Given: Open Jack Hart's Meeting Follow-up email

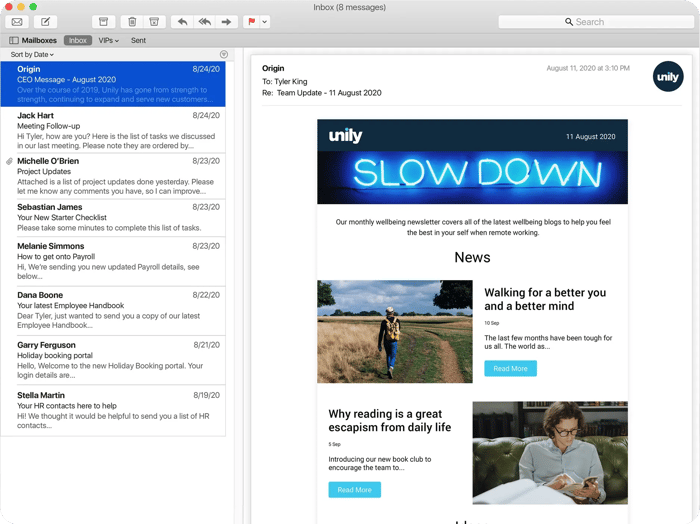Looking at the screenshot, I should [113, 130].
